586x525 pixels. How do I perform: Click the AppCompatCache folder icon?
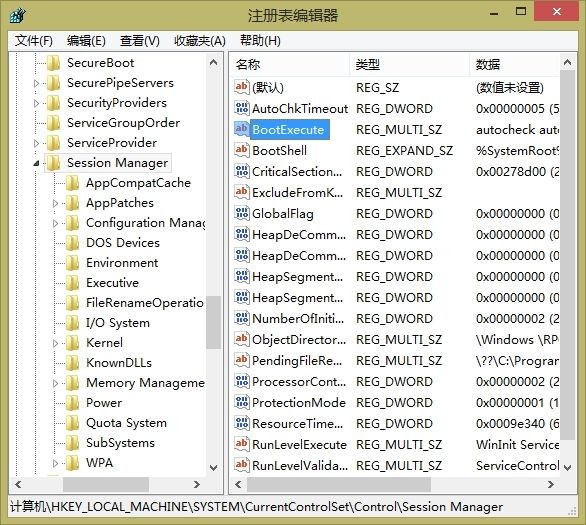[x=73, y=183]
